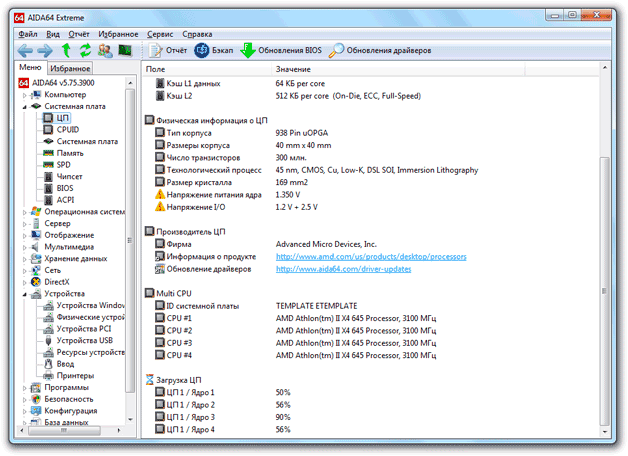Expand the Отображение tree node

(24, 235)
